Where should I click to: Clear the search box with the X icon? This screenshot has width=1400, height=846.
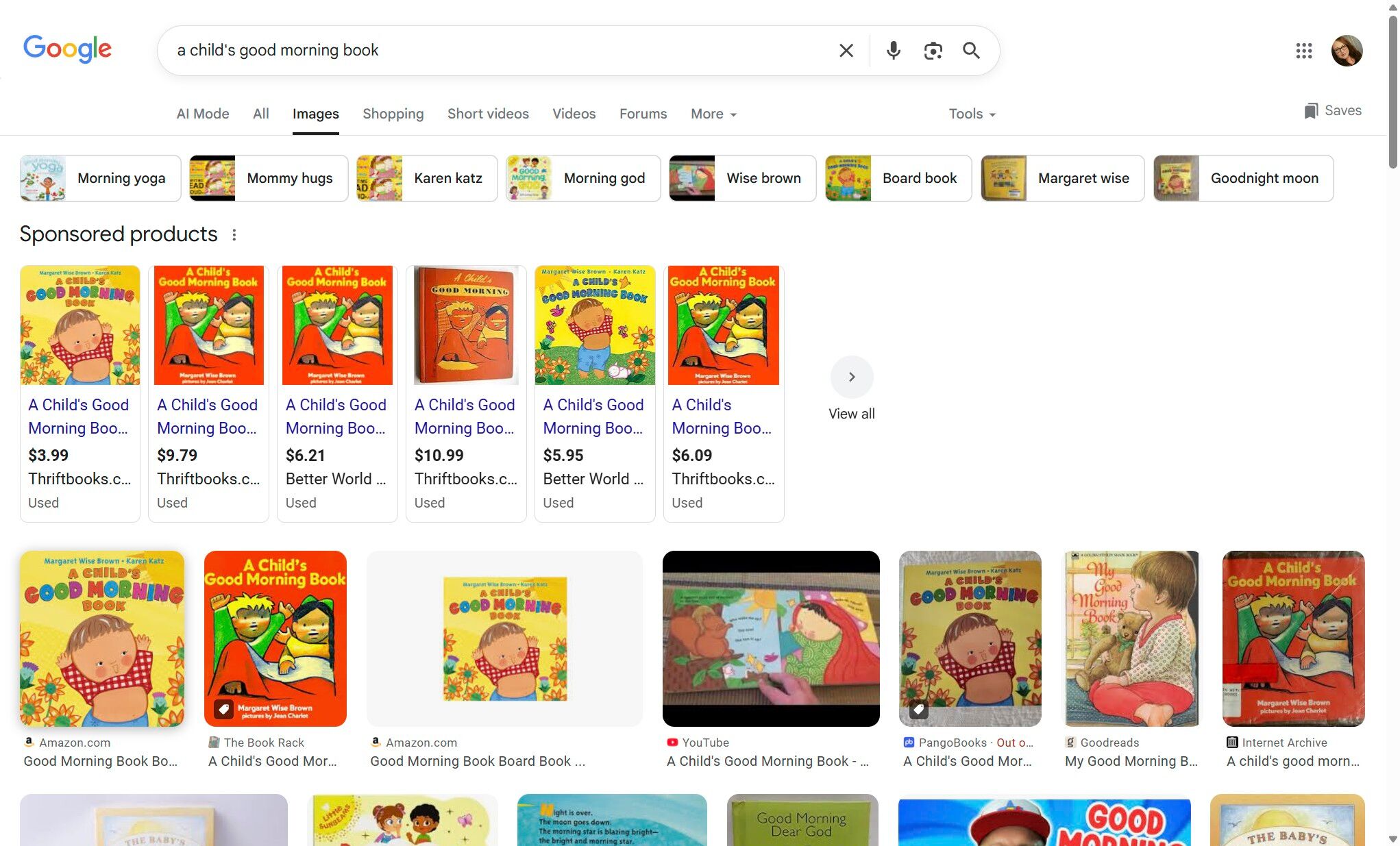click(x=846, y=51)
